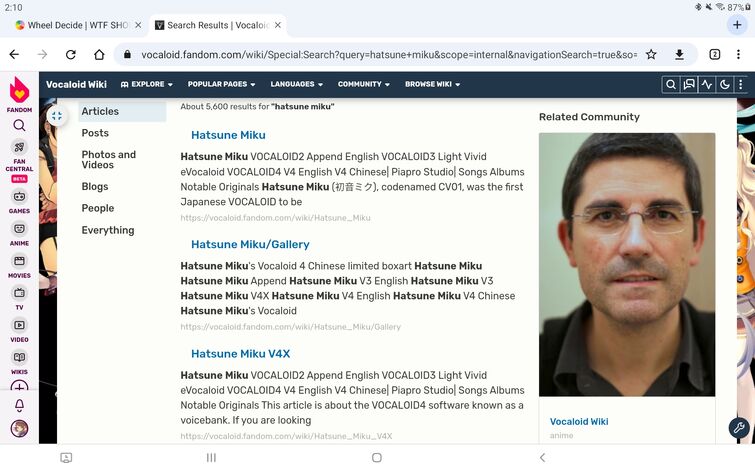Open the wiki recent activity pulse icon

tap(707, 85)
